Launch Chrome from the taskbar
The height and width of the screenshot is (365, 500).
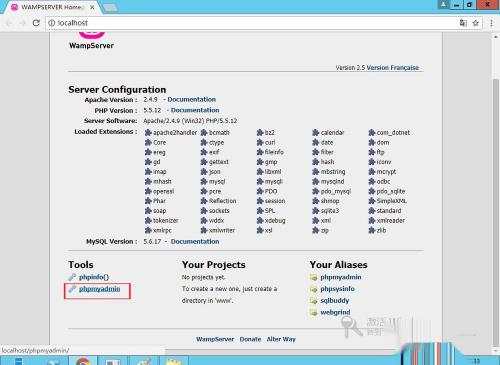(83, 361)
